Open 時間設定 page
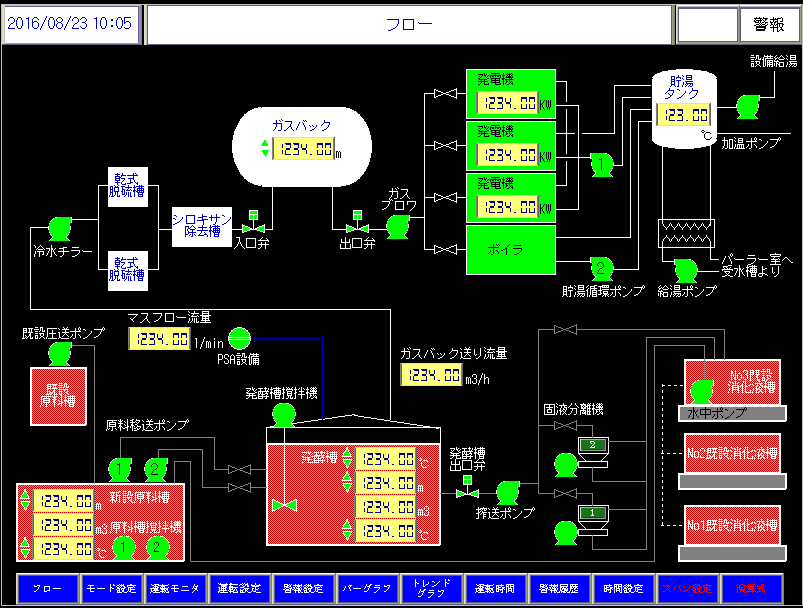This screenshot has width=803, height=608. (x=623, y=589)
